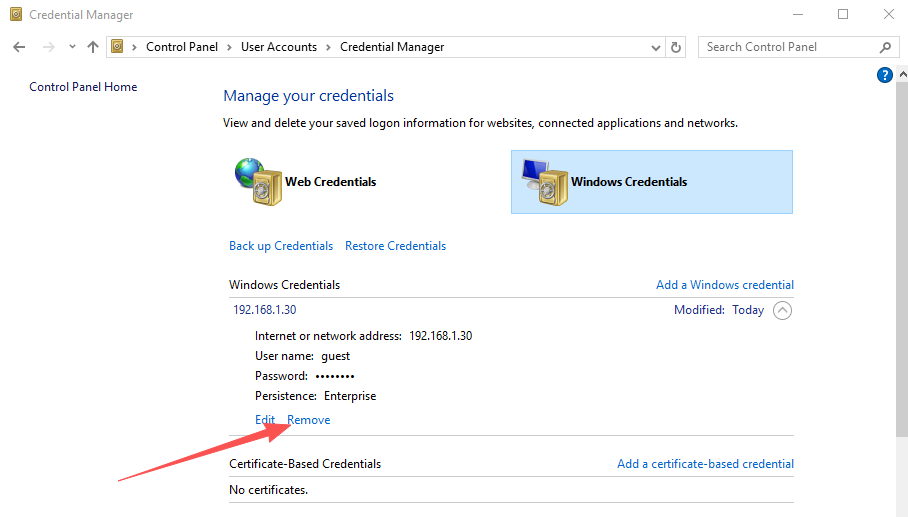The height and width of the screenshot is (517, 908).
Task: Expand chevron after Control Panel breadcrumb
Action: click(x=229, y=47)
